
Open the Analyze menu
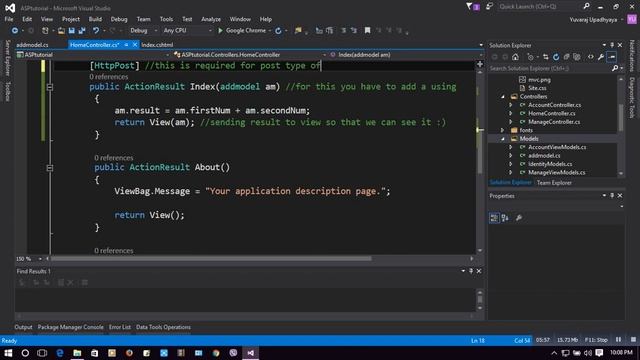point(211,19)
